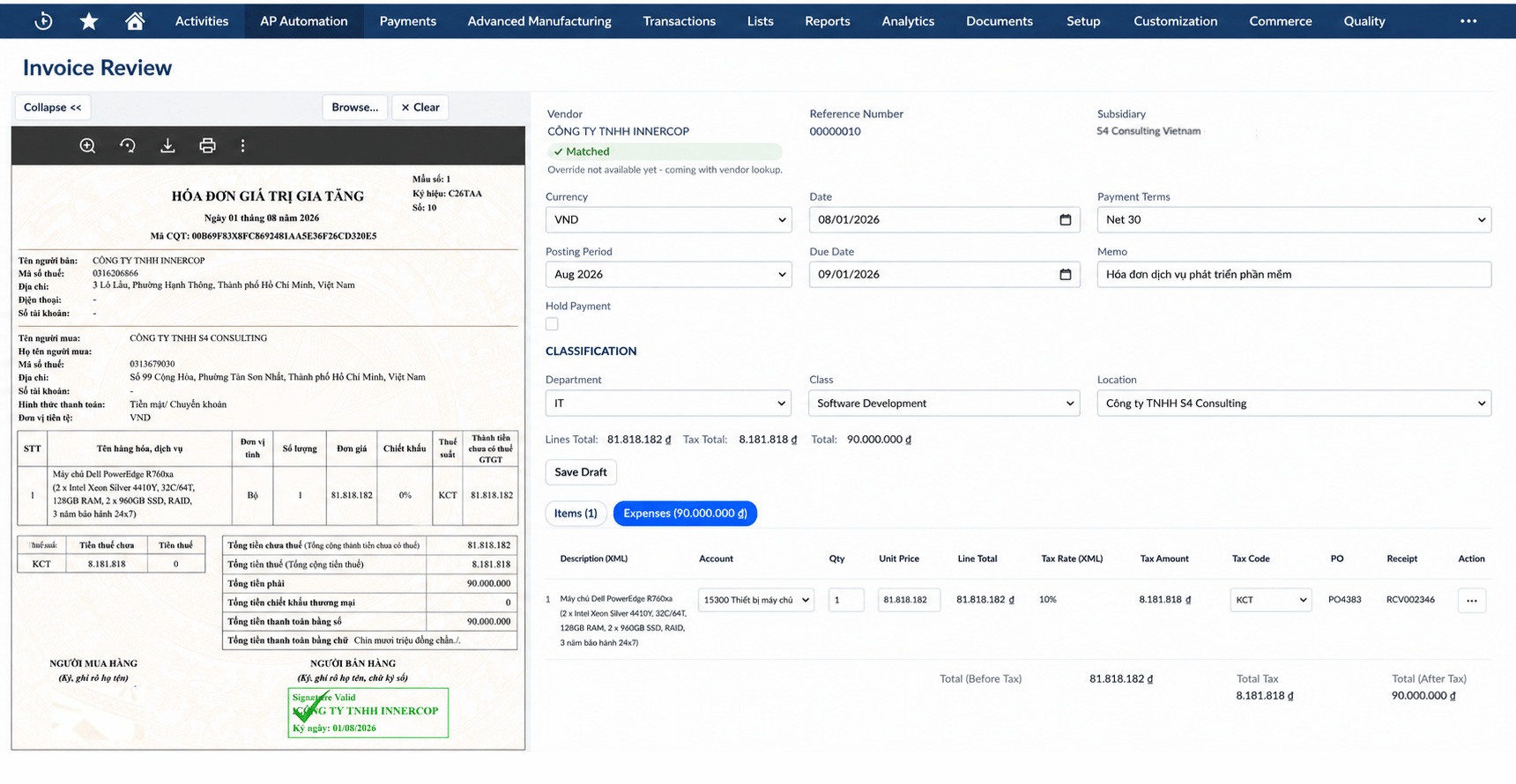This screenshot has width=1516, height=784.
Task: Open the Date calendar picker icon
Action: click(x=1065, y=219)
